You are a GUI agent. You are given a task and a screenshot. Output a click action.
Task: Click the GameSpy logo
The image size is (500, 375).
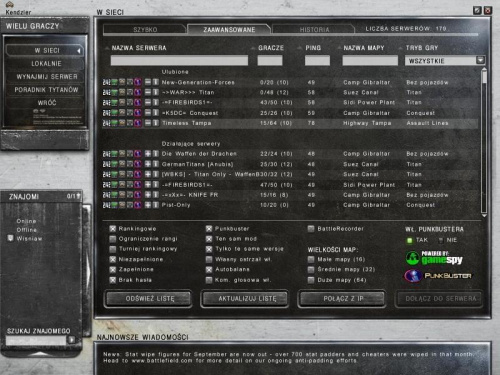434,258
